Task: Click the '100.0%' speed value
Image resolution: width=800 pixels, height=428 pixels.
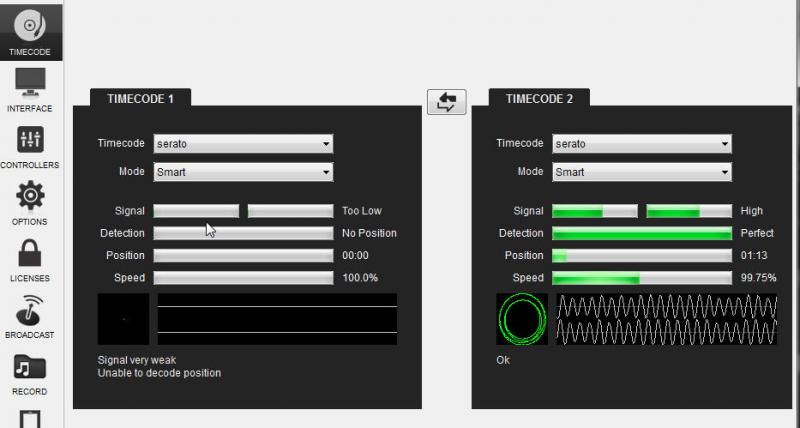Action: click(x=360, y=278)
